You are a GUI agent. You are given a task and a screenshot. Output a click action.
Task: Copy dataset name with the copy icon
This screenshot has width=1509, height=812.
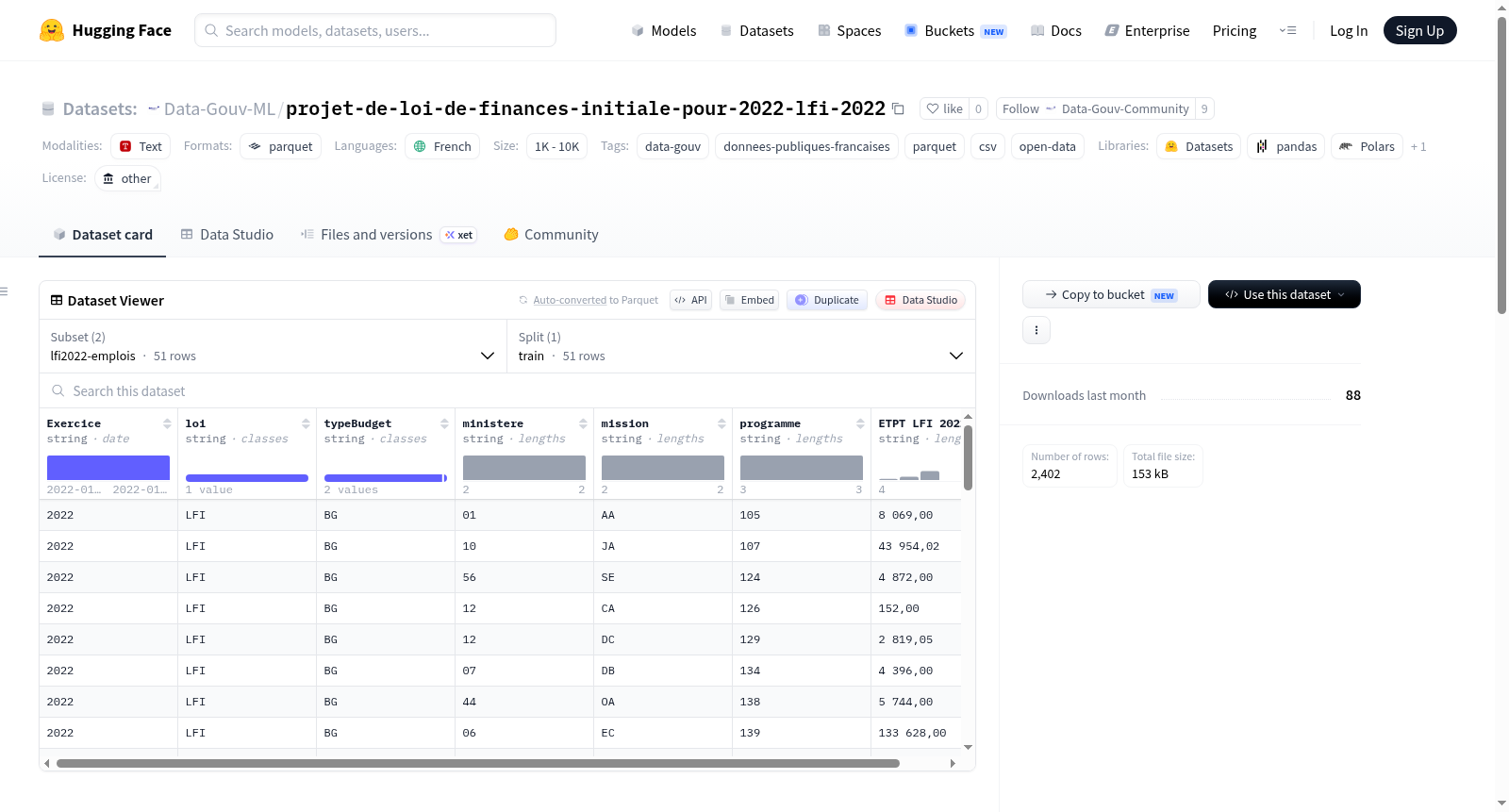898,108
